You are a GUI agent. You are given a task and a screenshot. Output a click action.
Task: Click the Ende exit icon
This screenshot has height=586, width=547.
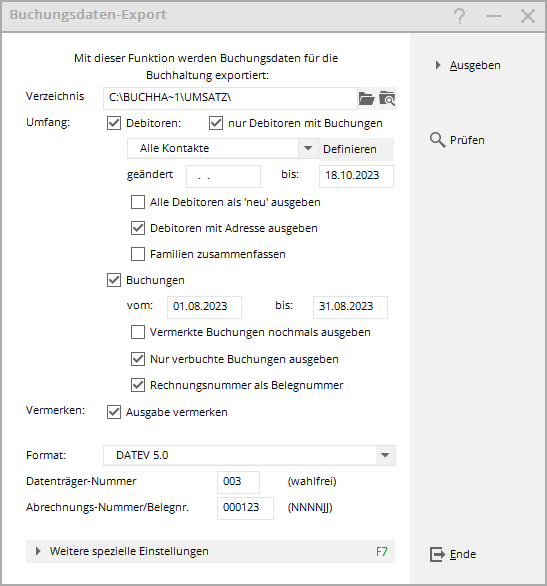coord(438,554)
